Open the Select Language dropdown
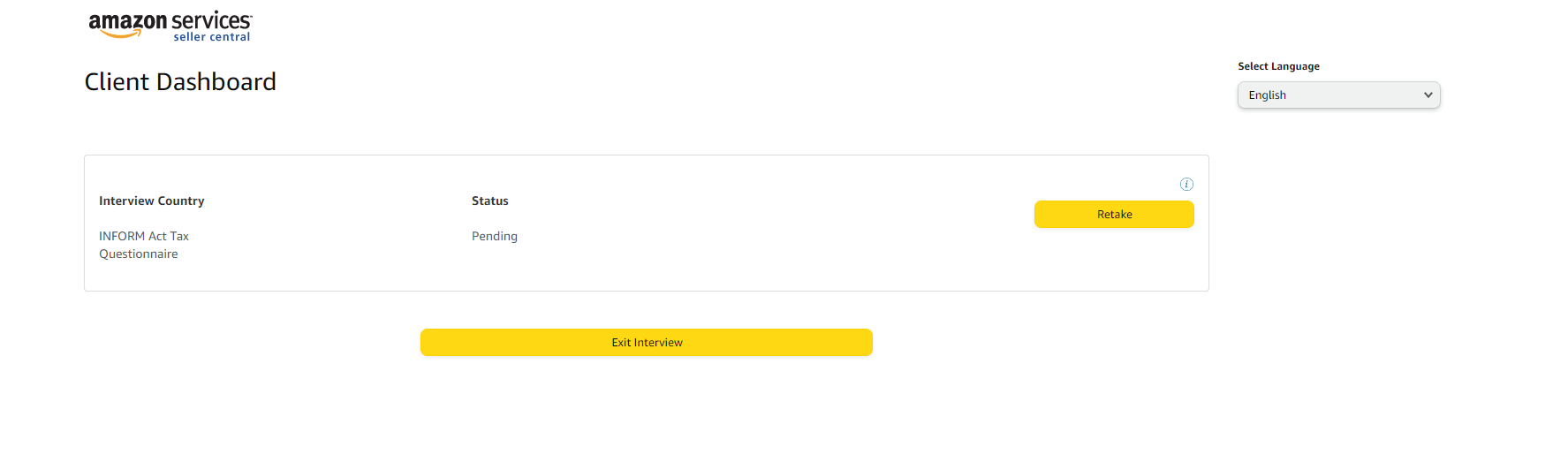This screenshot has height=455, width=1568. (1339, 95)
